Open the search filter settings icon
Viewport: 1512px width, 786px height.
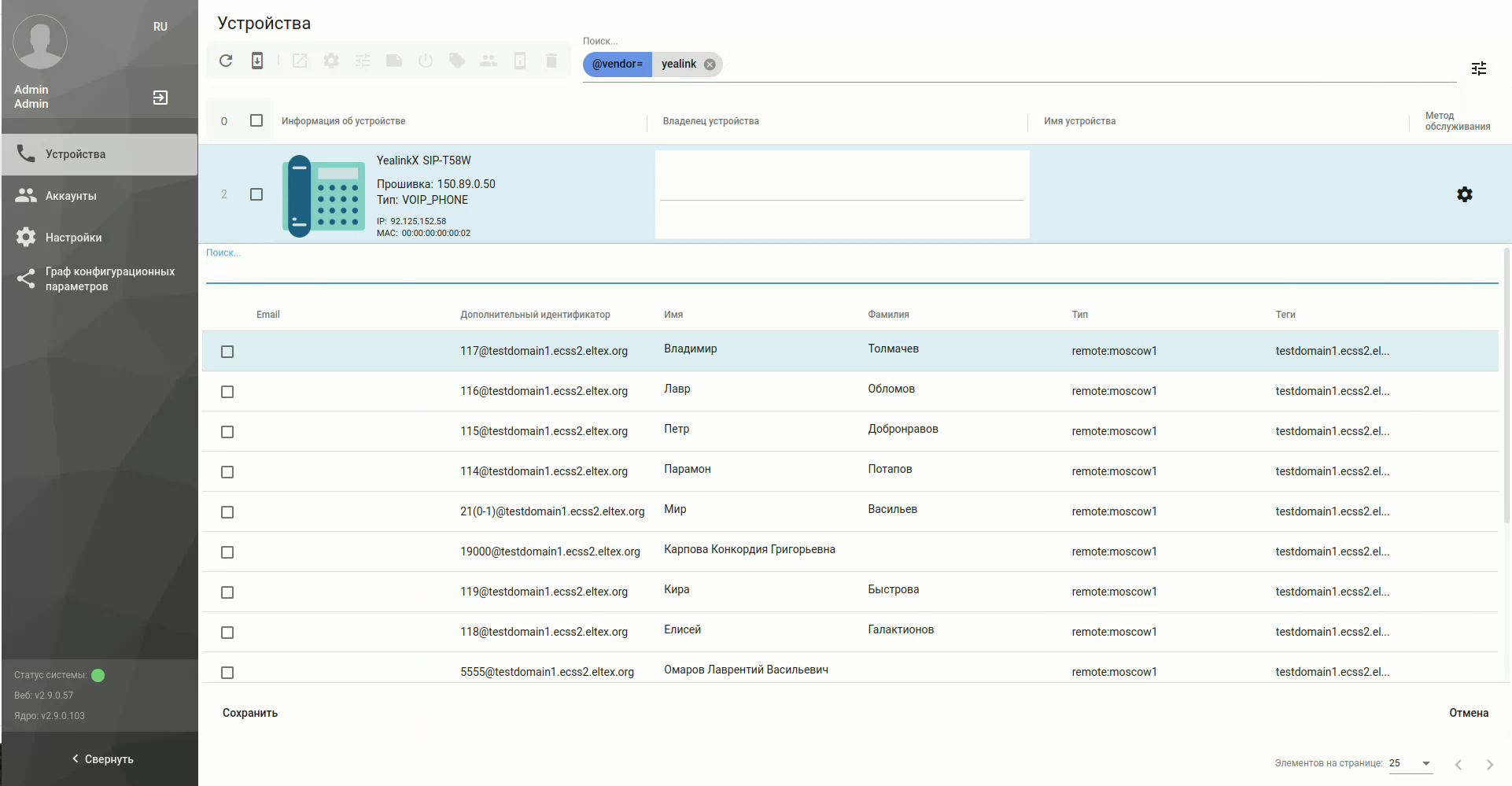tap(1478, 68)
